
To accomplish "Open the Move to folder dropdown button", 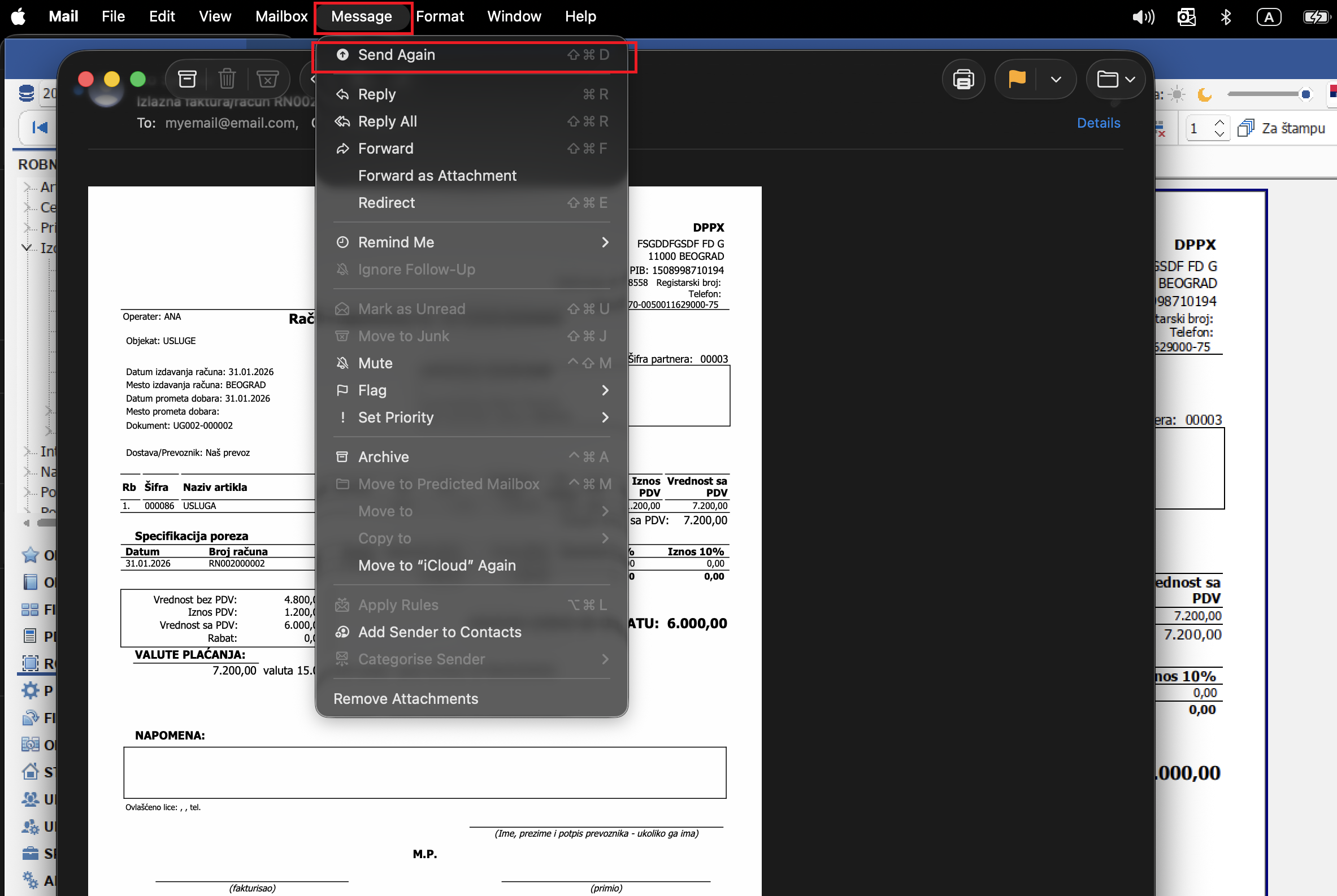I will pos(1115,79).
